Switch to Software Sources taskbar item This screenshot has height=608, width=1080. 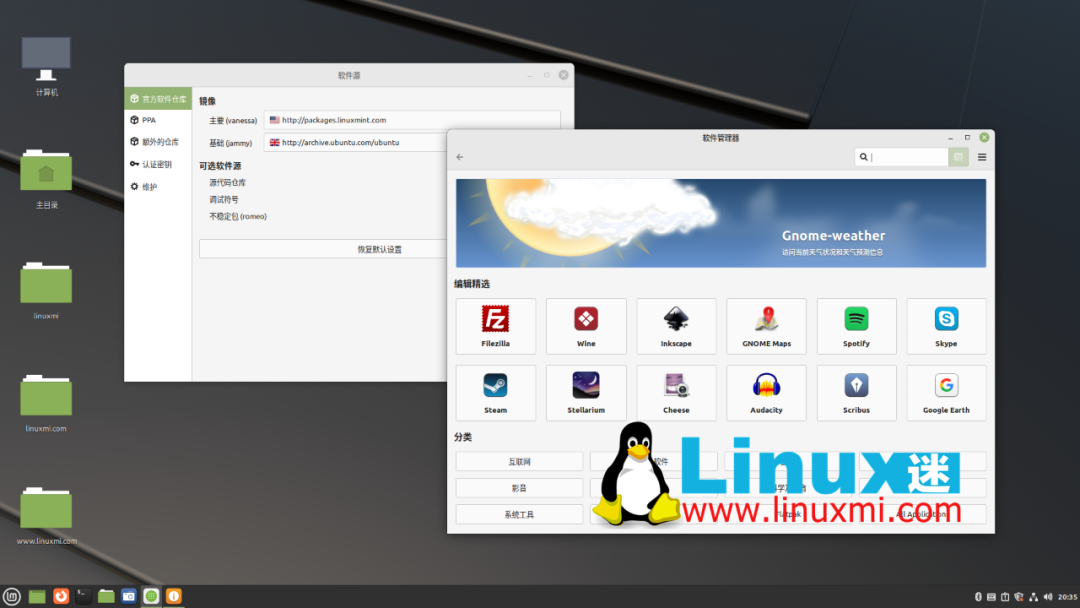point(174,596)
